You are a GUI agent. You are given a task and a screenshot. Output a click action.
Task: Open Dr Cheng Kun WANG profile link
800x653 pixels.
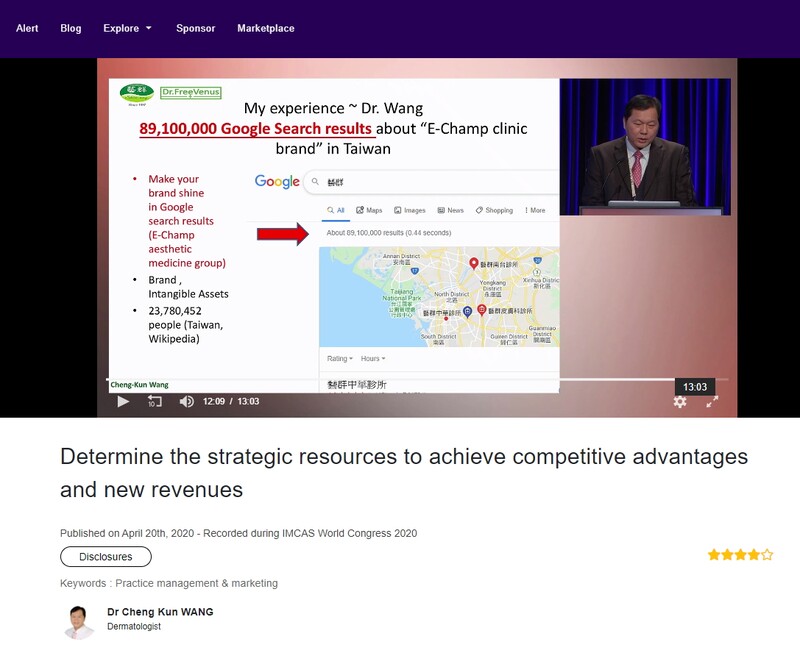pos(160,612)
